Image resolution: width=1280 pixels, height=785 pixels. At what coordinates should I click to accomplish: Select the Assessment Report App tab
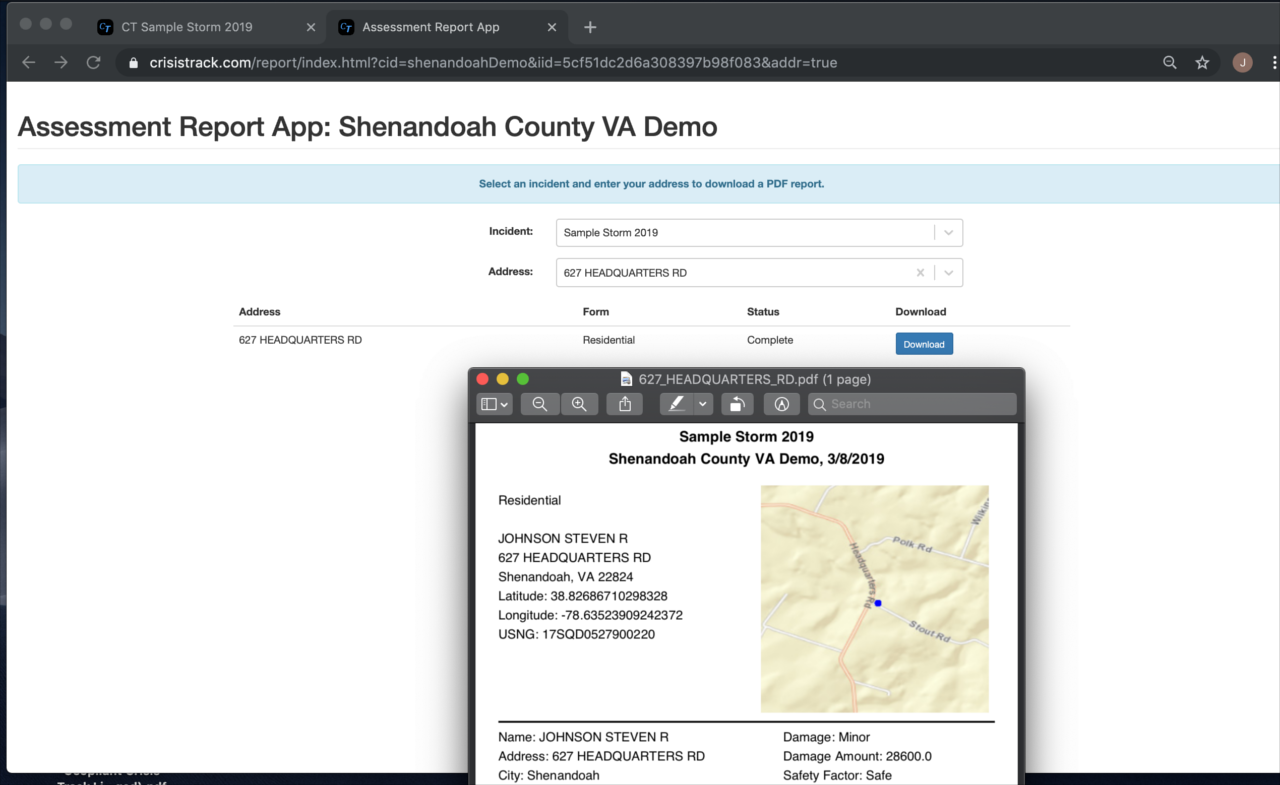coord(430,27)
